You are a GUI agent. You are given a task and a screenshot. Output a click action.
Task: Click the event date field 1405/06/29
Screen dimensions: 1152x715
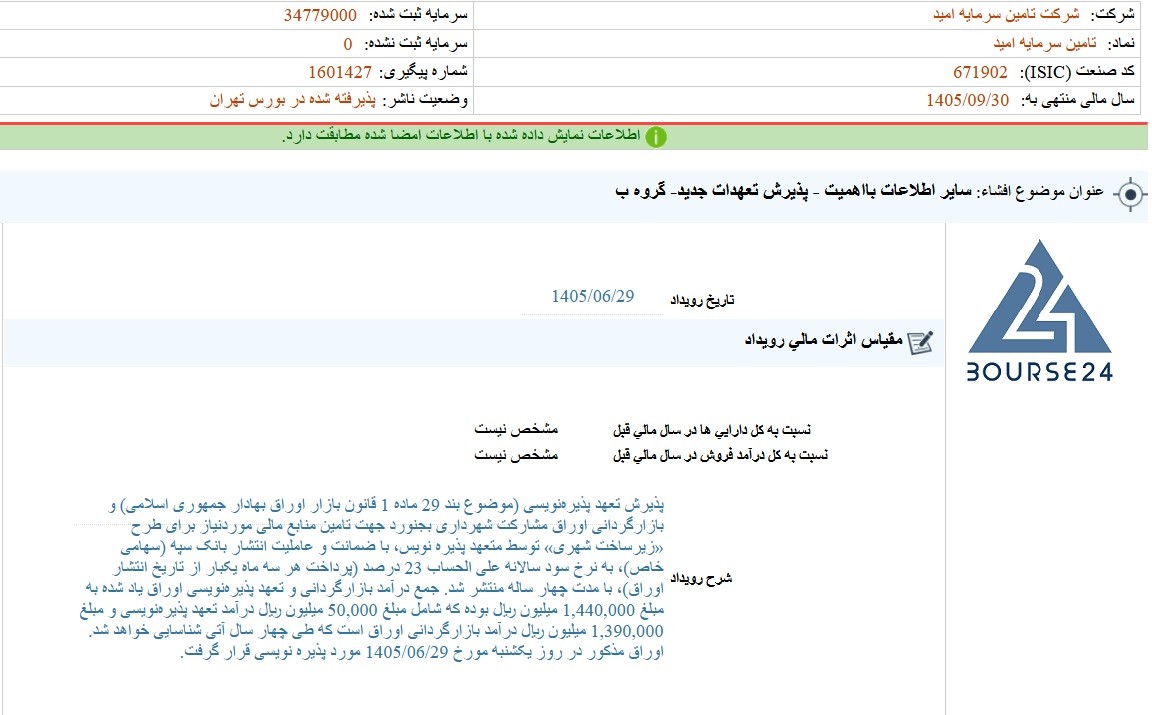[592, 297]
